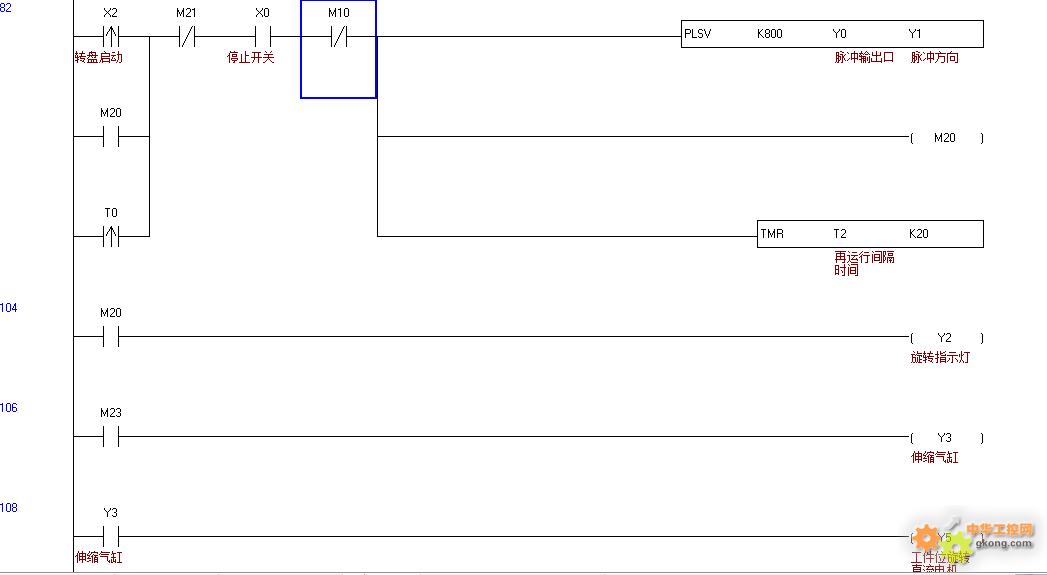The height and width of the screenshot is (575, 1047).
Task: Select the X0 stop switch contact
Action: pos(262,36)
